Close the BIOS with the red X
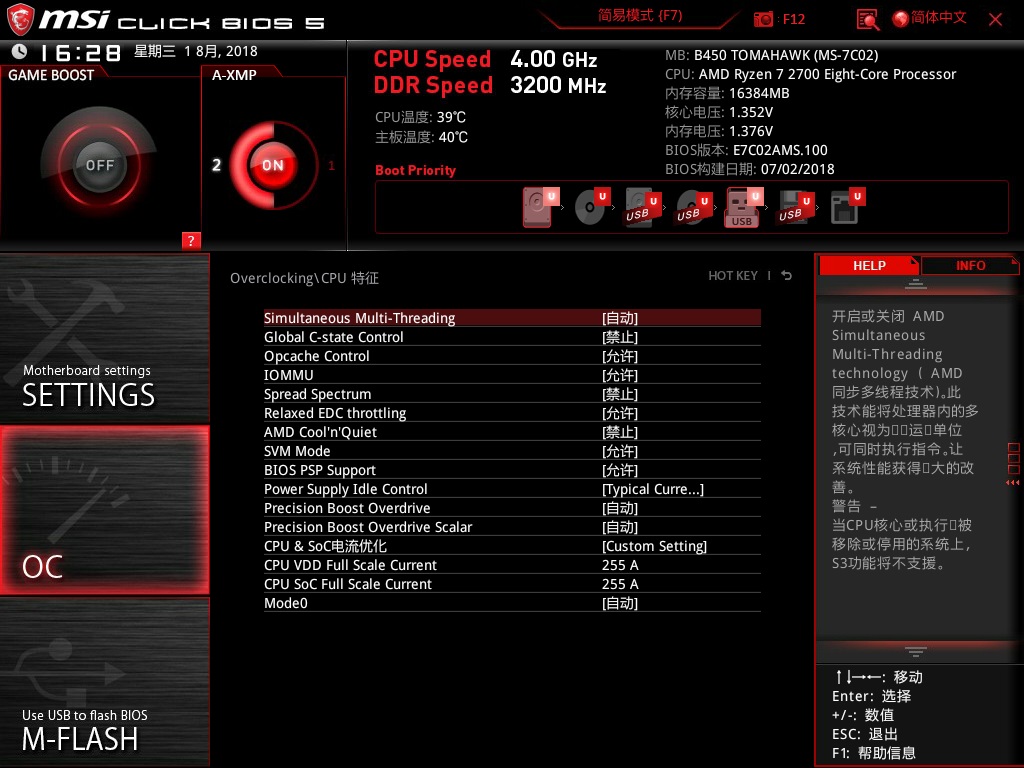1024x768 pixels. click(x=995, y=20)
